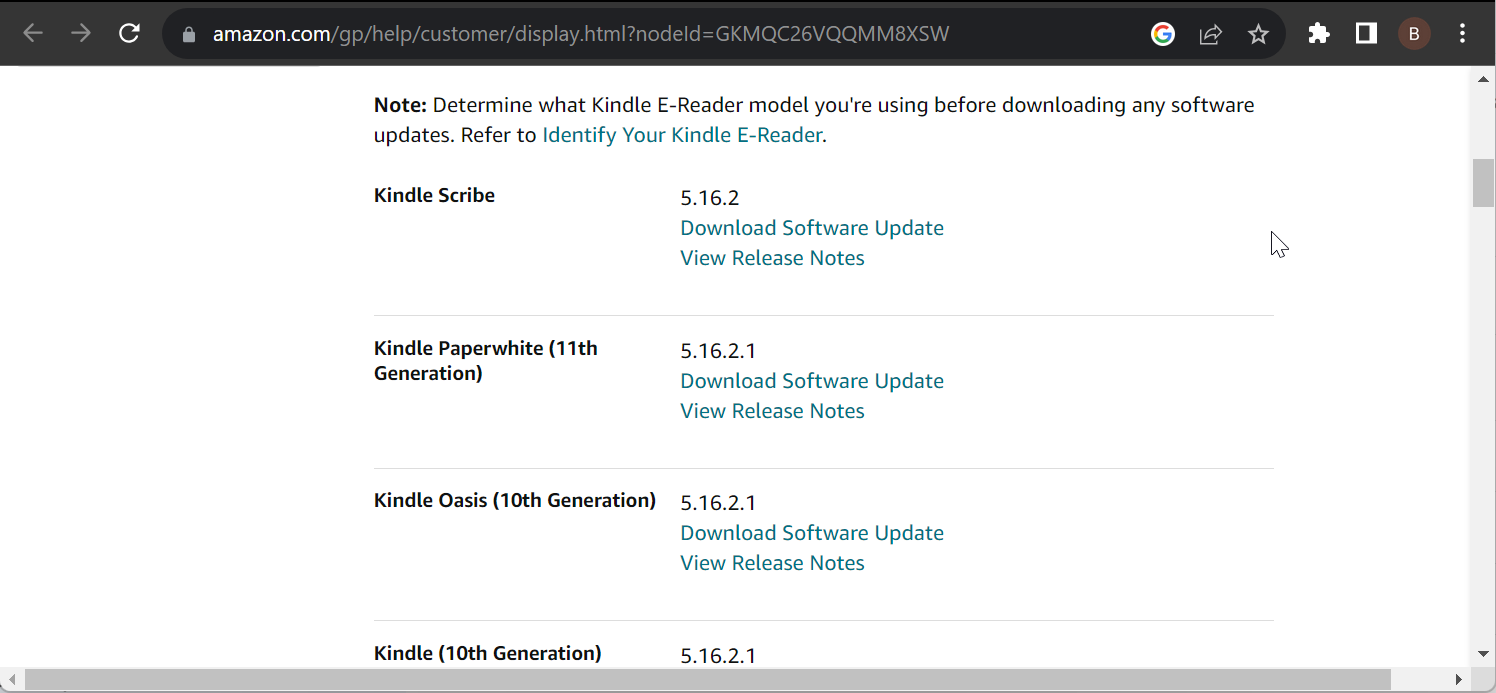Image resolution: width=1496 pixels, height=693 pixels.
Task: View Release Notes for Kindle Scribe
Action: (x=772, y=258)
